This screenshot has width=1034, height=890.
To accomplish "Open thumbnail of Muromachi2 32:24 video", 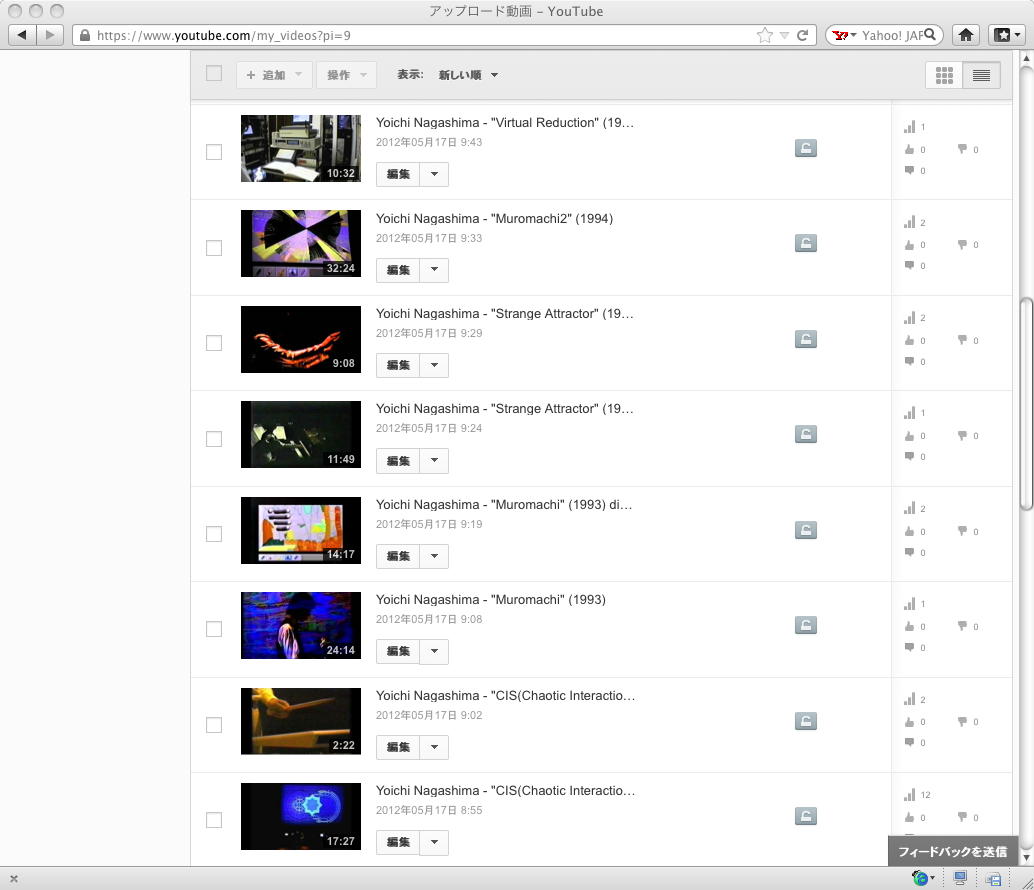I will 301,243.
